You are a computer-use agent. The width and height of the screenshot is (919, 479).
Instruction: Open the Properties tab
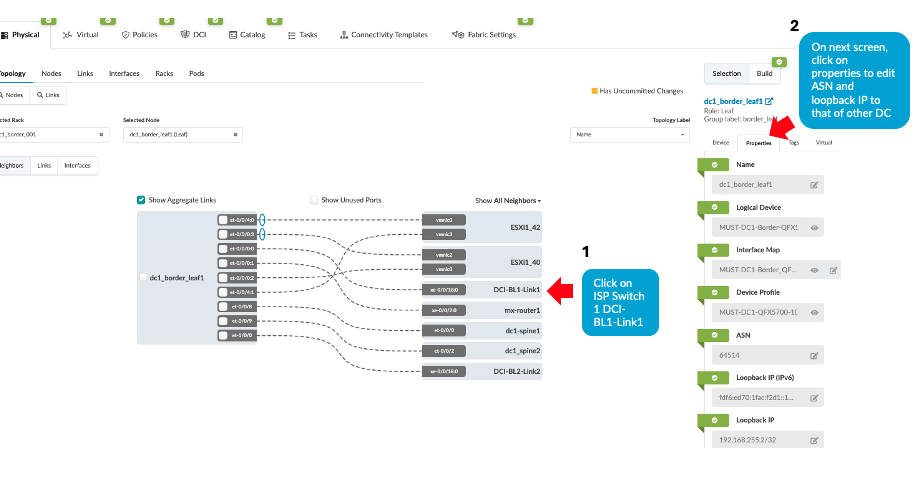pos(758,143)
